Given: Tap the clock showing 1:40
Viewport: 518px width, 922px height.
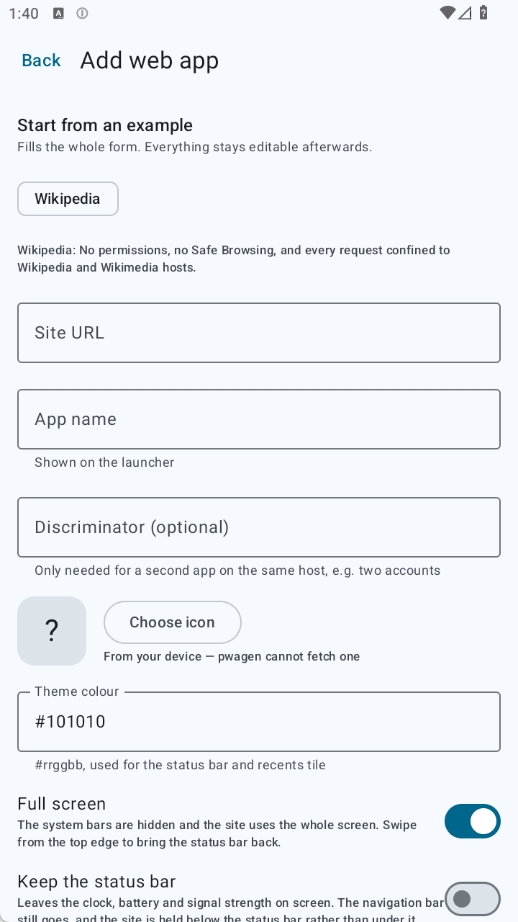Looking at the screenshot, I should click(x=24, y=14).
